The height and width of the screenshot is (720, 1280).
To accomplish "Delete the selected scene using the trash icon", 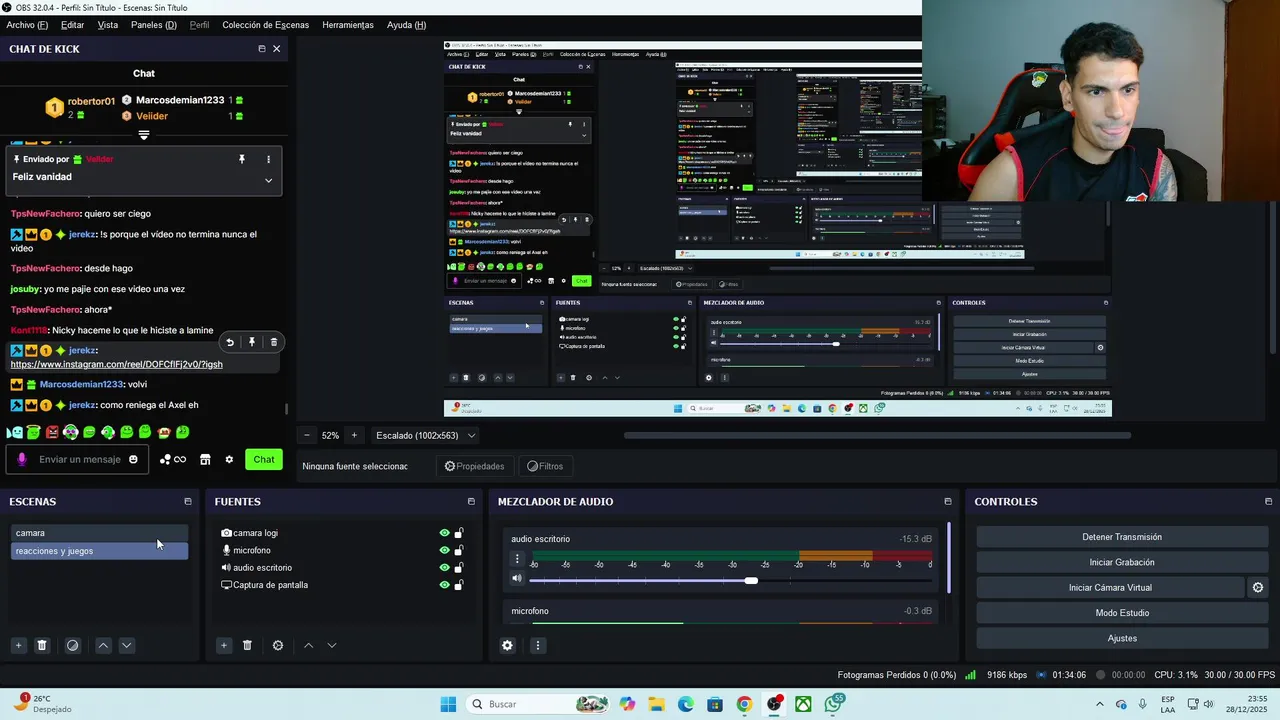I will click(x=42, y=646).
